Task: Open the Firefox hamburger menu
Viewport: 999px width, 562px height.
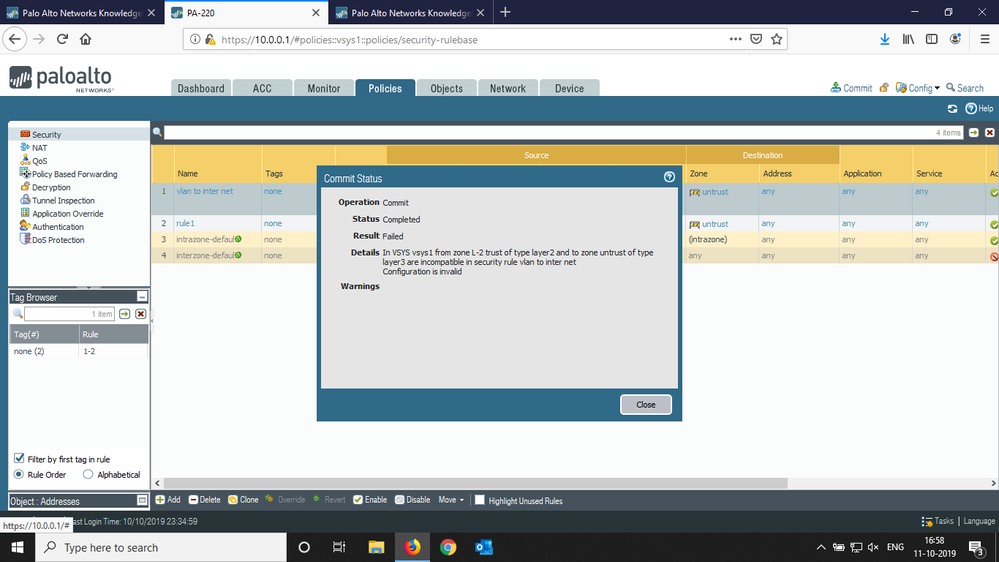Action: (x=984, y=40)
